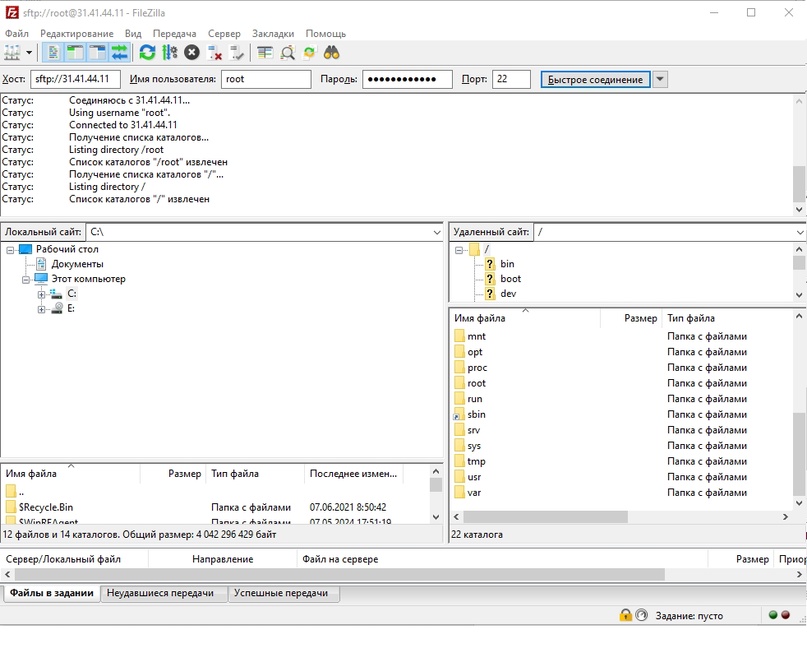
Task: Open the Site Manager icon
Action: (12, 52)
